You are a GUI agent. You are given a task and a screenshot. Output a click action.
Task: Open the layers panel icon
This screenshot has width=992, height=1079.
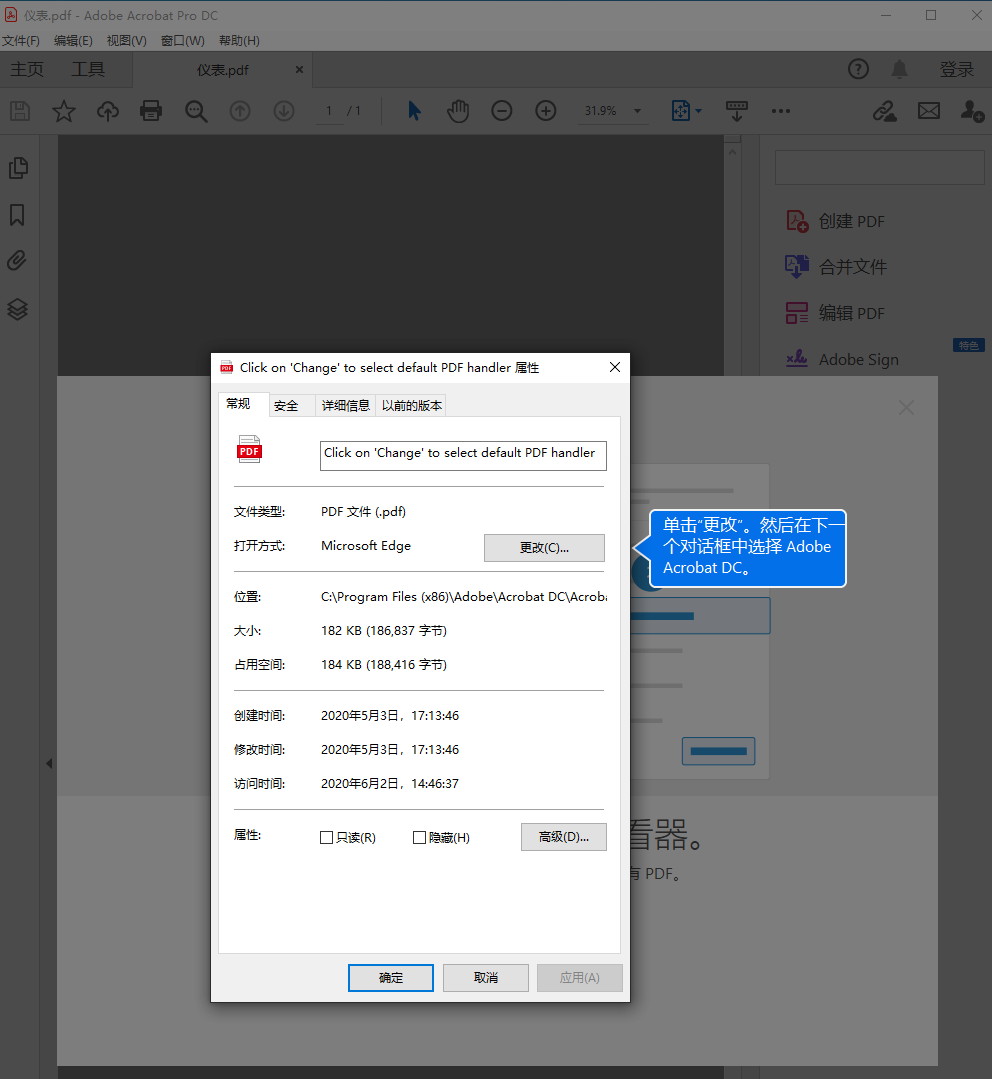pyautogui.click(x=18, y=310)
